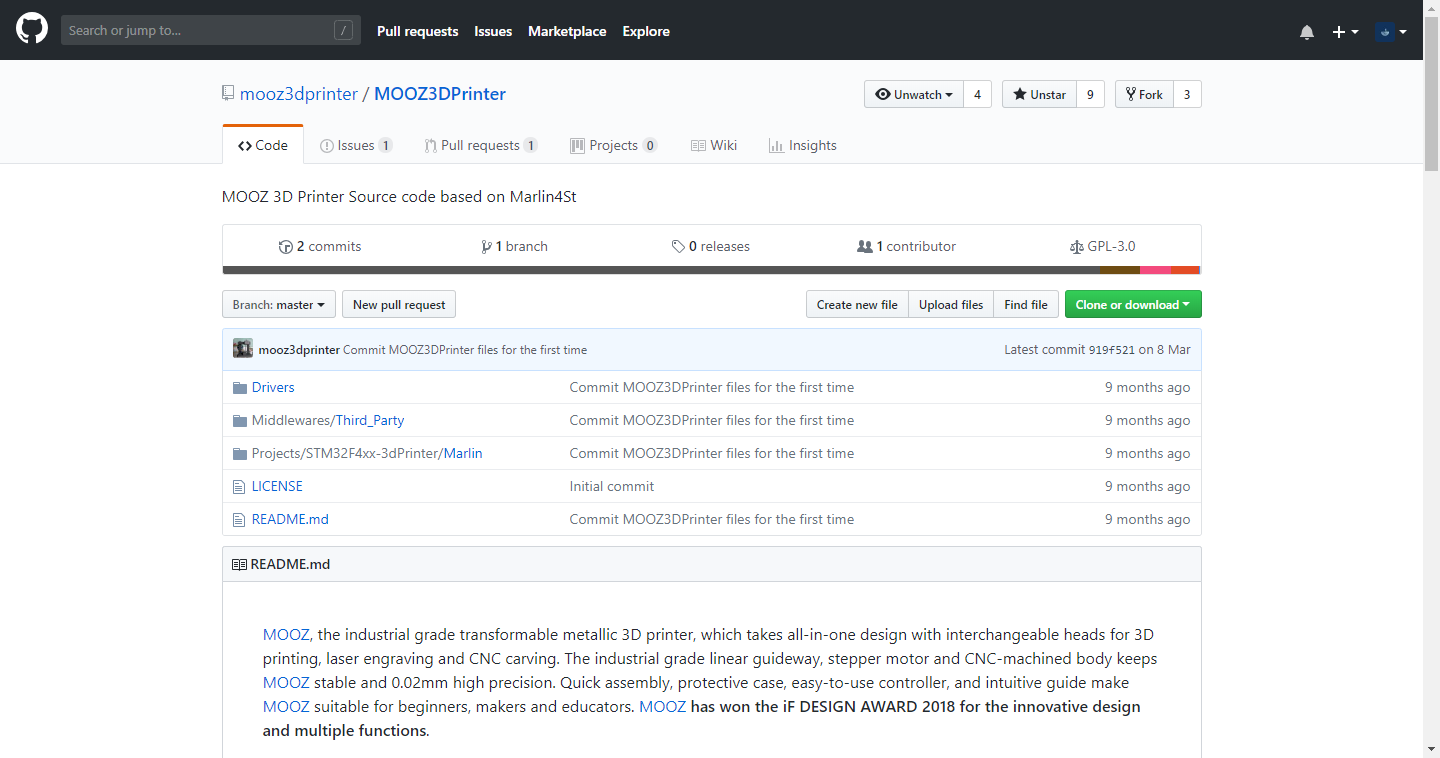Click the scale icon beside GPL-3.0

1076,247
